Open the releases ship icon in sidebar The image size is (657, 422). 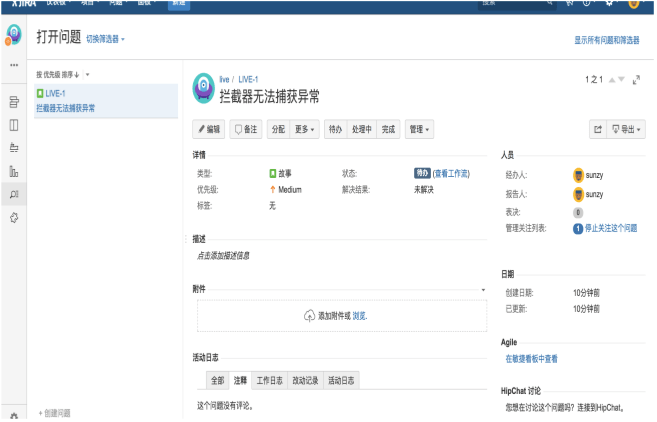point(14,148)
